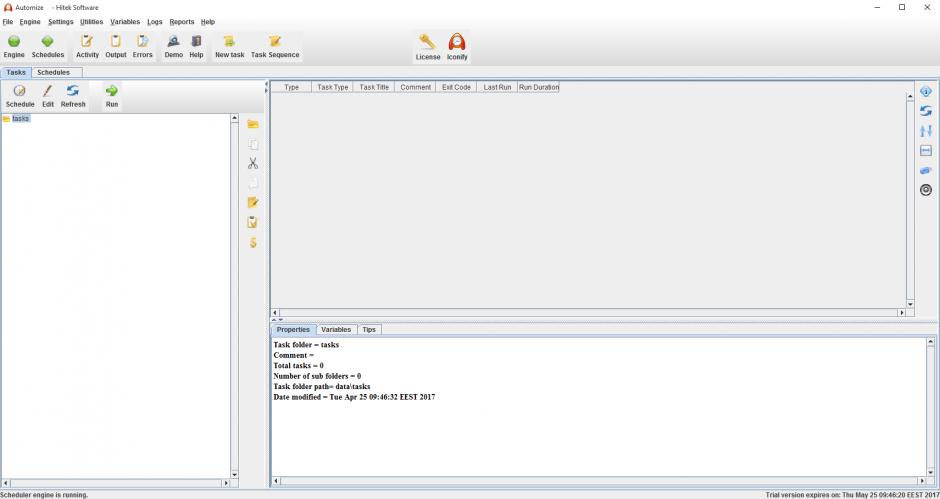Click the 'Date modified' line in Properties
This screenshot has width=940, height=499.
[x=354, y=397]
